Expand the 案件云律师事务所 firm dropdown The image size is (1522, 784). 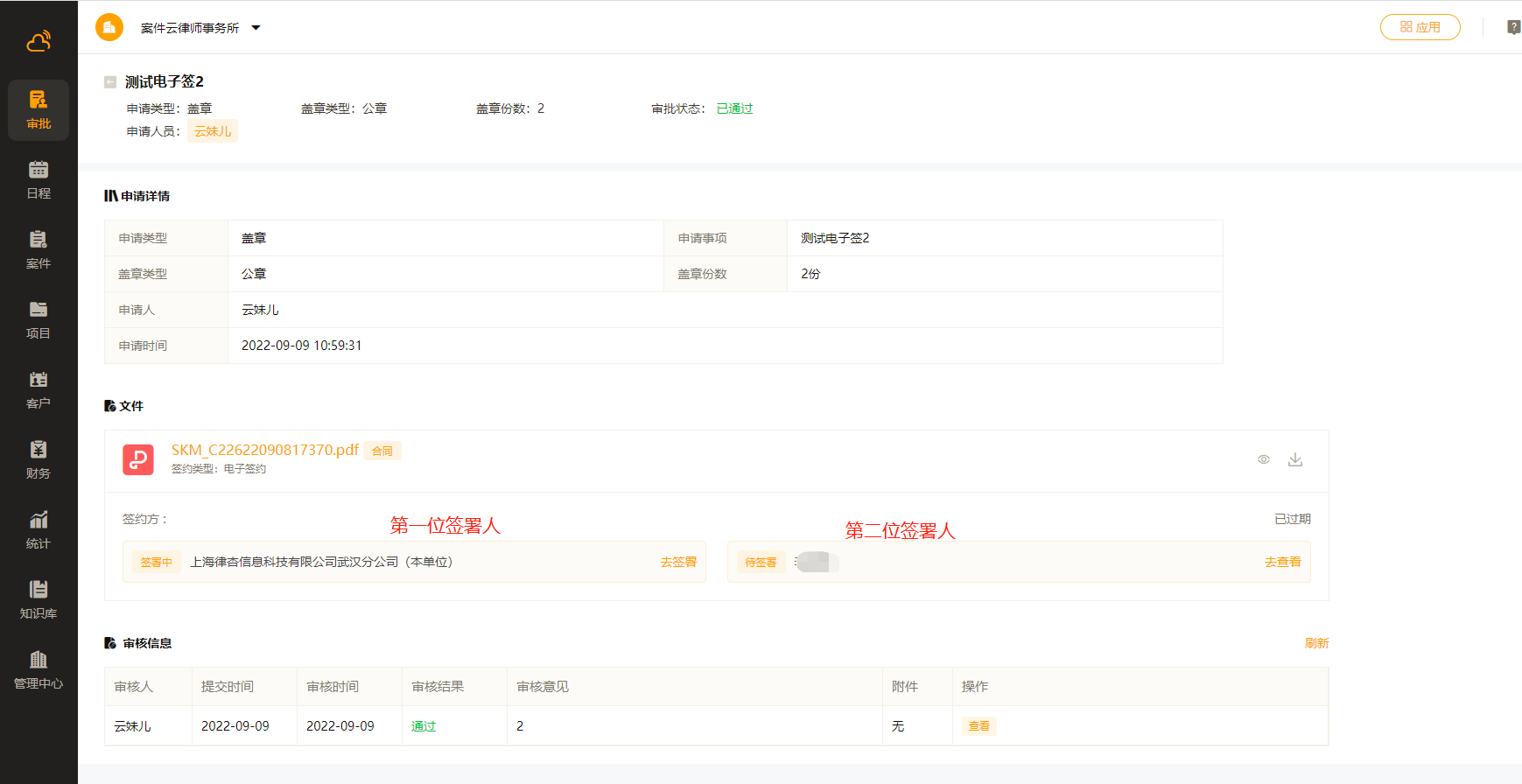(x=256, y=28)
